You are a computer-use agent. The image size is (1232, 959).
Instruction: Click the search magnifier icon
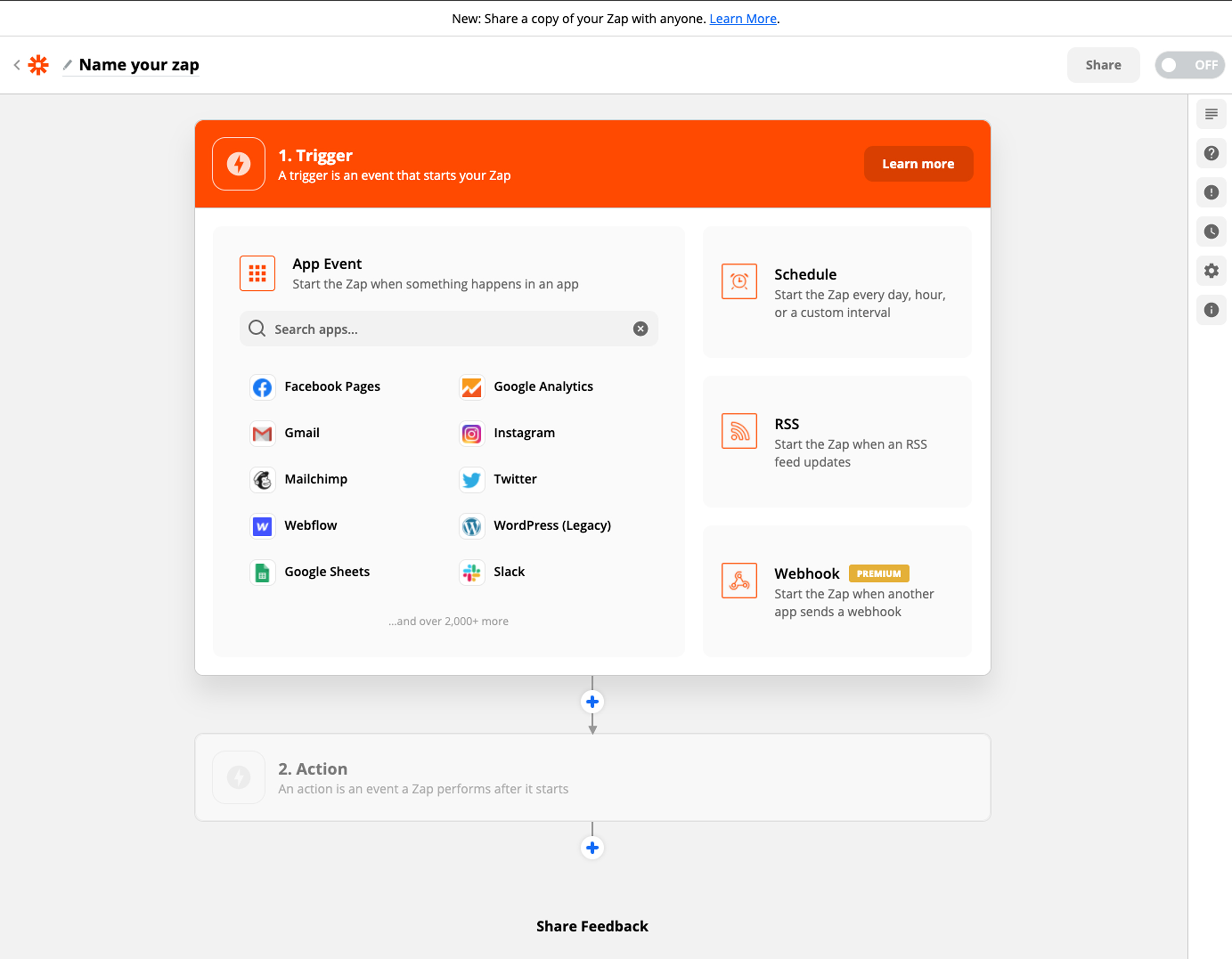point(257,328)
